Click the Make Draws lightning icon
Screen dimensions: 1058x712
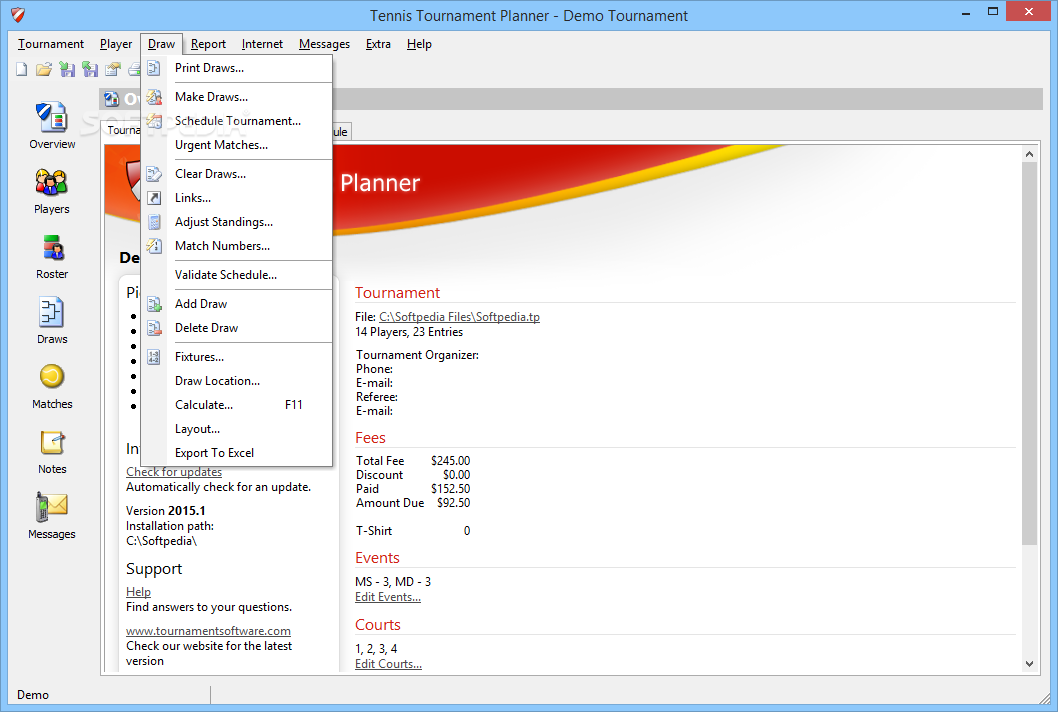(x=154, y=97)
